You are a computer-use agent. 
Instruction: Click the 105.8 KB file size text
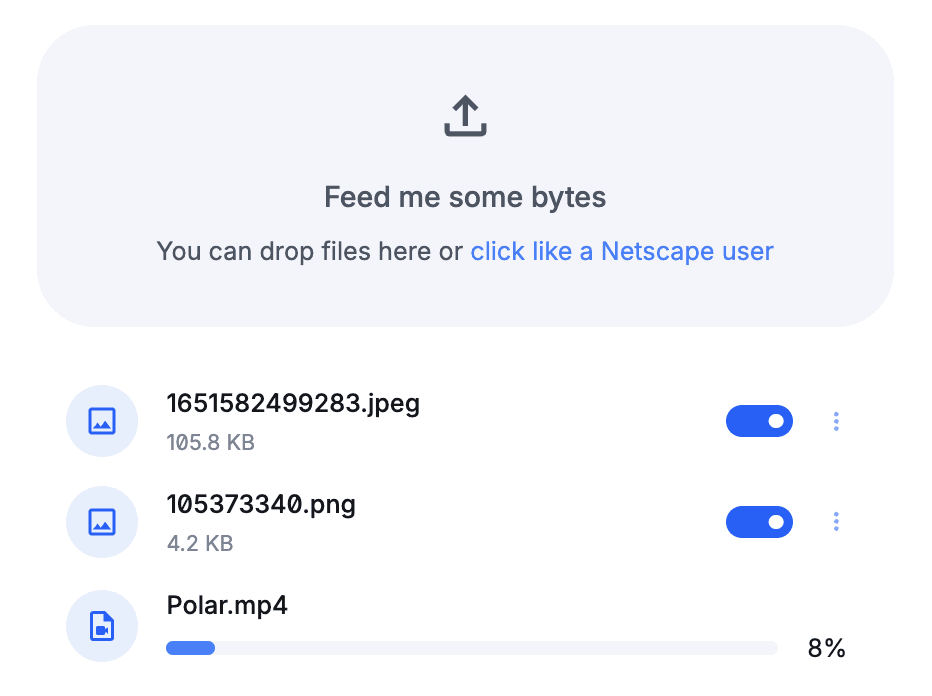point(210,442)
